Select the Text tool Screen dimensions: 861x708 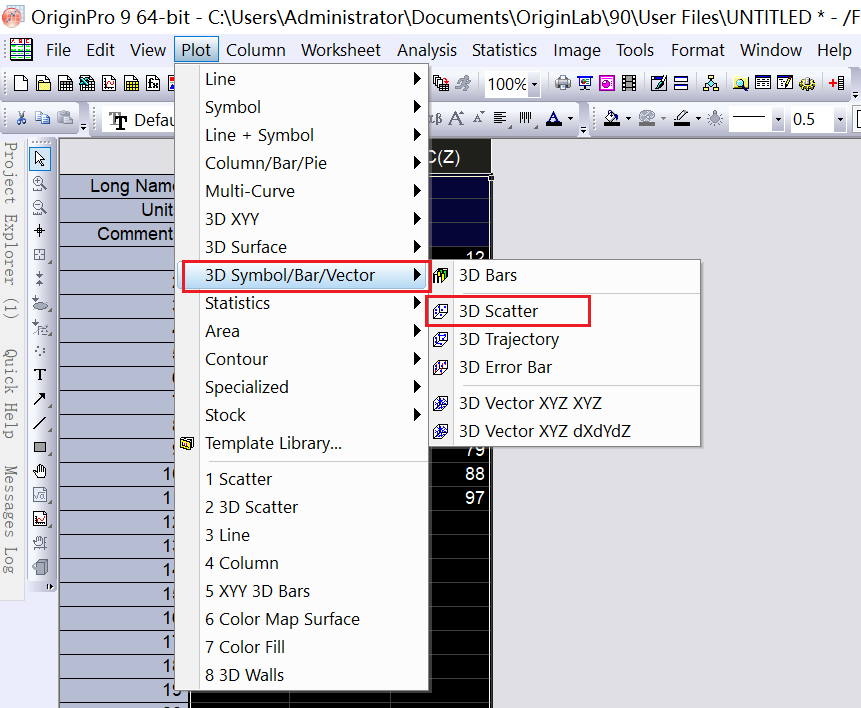[x=40, y=375]
